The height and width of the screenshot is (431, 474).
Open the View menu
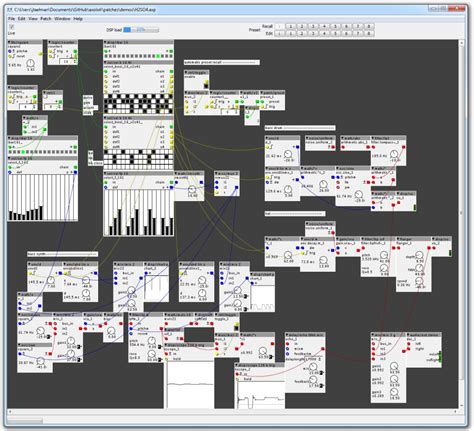[33, 19]
